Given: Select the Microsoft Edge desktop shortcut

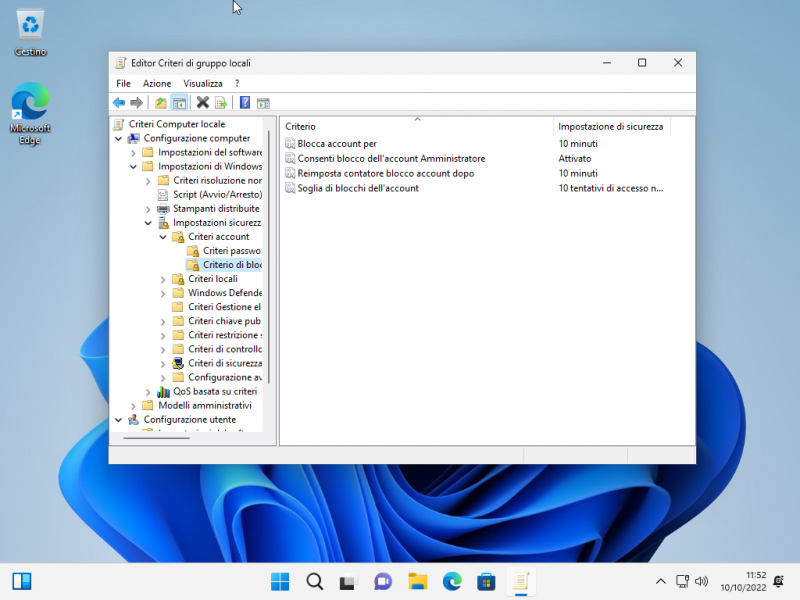Looking at the screenshot, I should (30, 113).
